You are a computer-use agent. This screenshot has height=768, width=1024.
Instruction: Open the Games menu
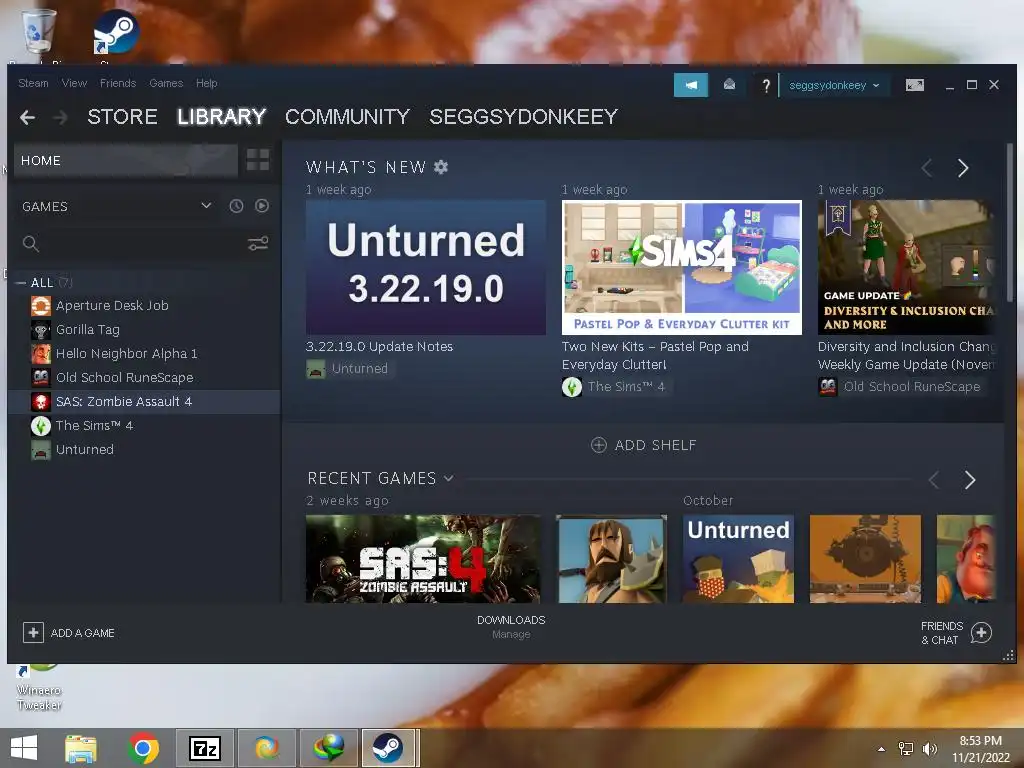[166, 83]
